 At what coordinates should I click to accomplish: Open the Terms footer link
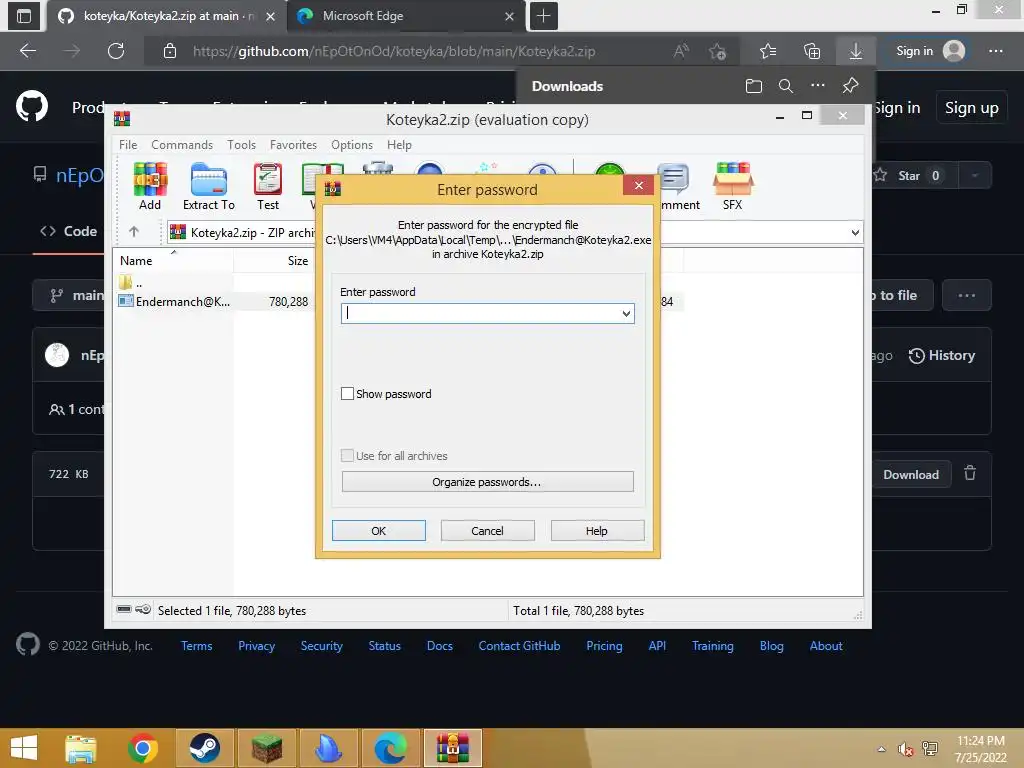tap(197, 645)
